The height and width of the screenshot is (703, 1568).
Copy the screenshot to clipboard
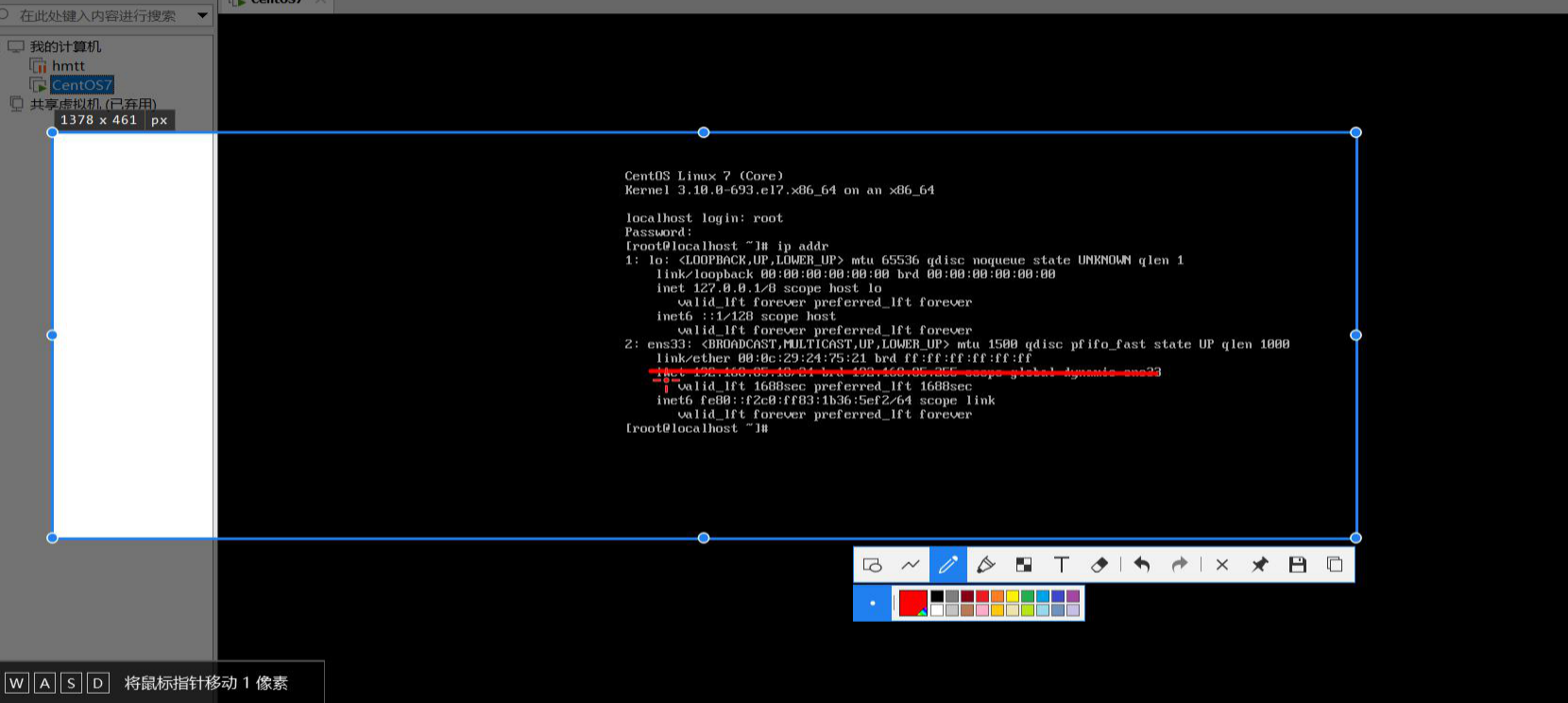[1335, 564]
